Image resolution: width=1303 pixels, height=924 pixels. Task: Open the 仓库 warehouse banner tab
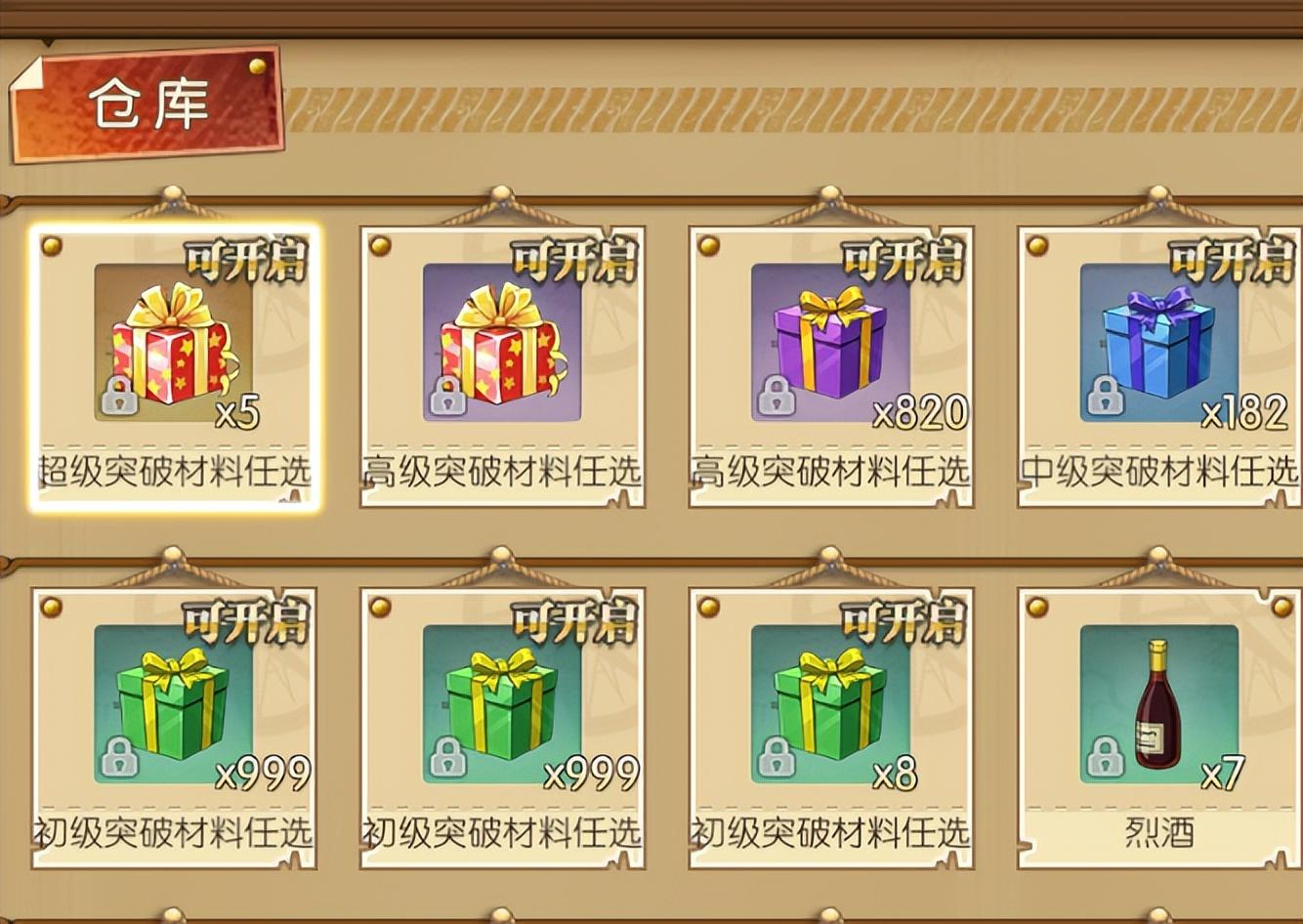pos(147,105)
